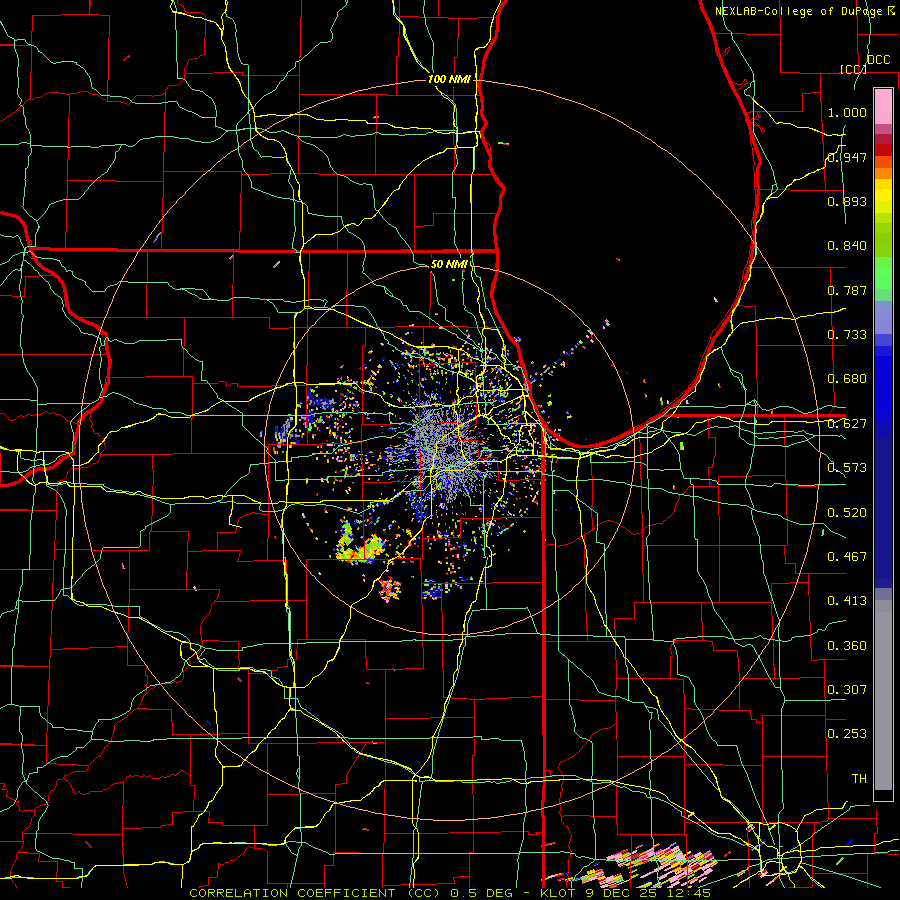Viewport: 900px width, 900px height.
Task: Click the gray segment of the color bar
Action: click(x=883, y=695)
